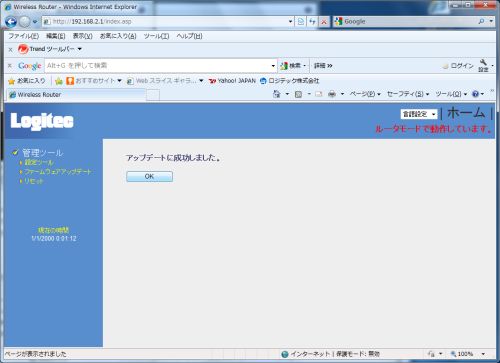Open the zoom level 100% dropdown
500x363 pixels.
[x=483, y=354]
